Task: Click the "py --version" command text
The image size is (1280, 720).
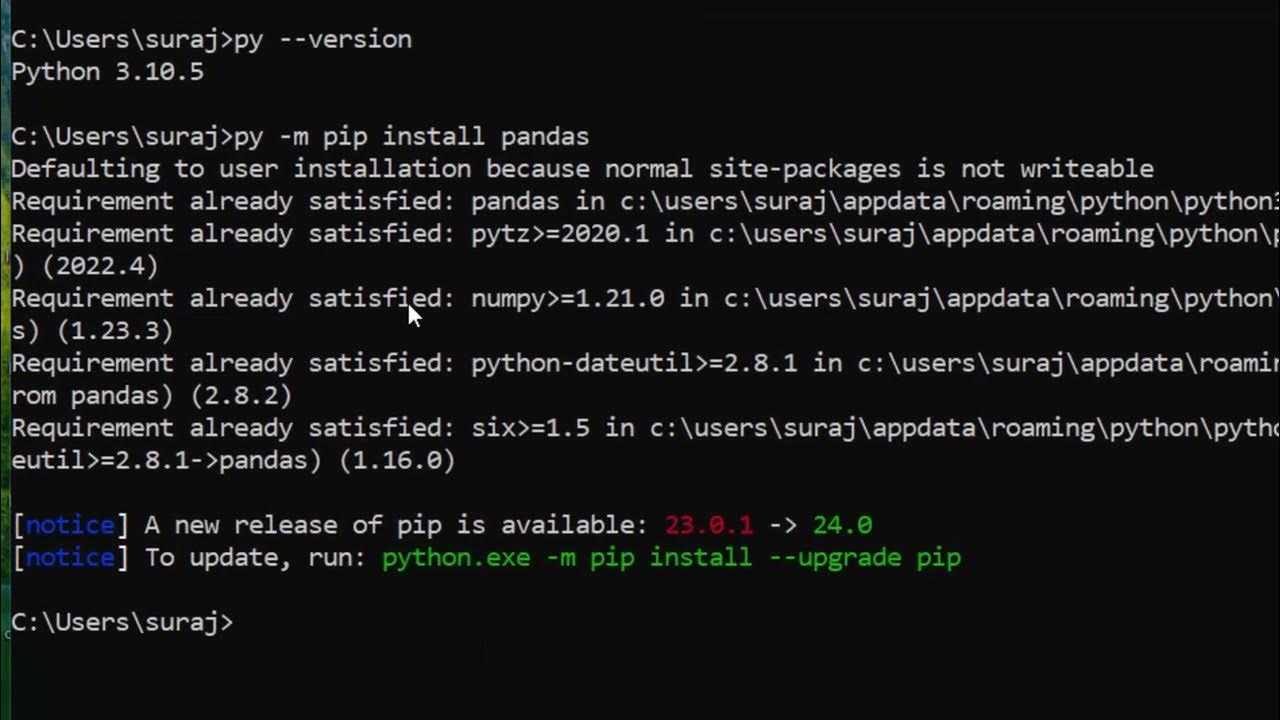Action: click(322, 40)
